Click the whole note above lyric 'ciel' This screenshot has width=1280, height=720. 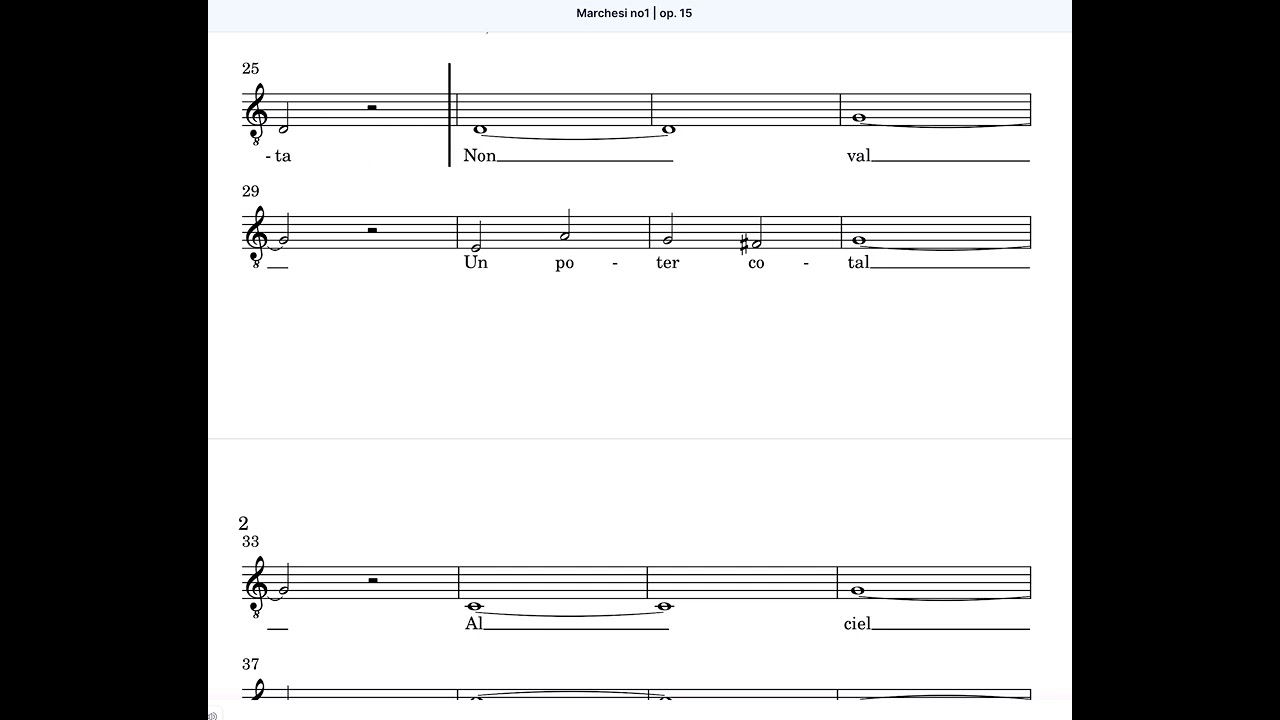pyautogui.click(x=857, y=590)
